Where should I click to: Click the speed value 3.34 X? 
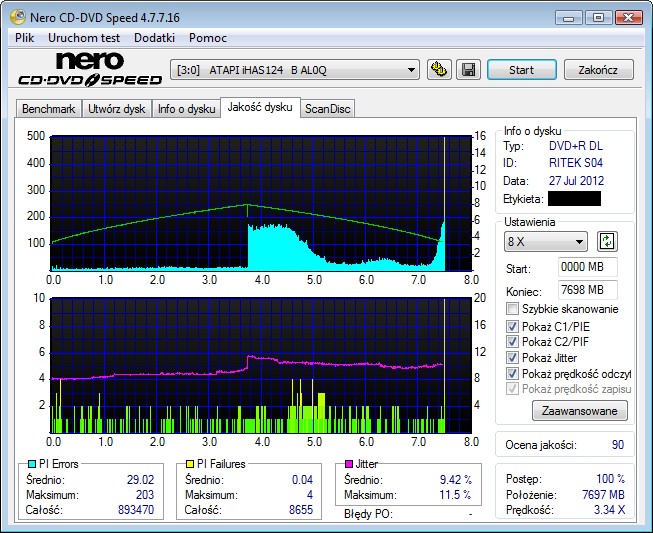point(609,510)
